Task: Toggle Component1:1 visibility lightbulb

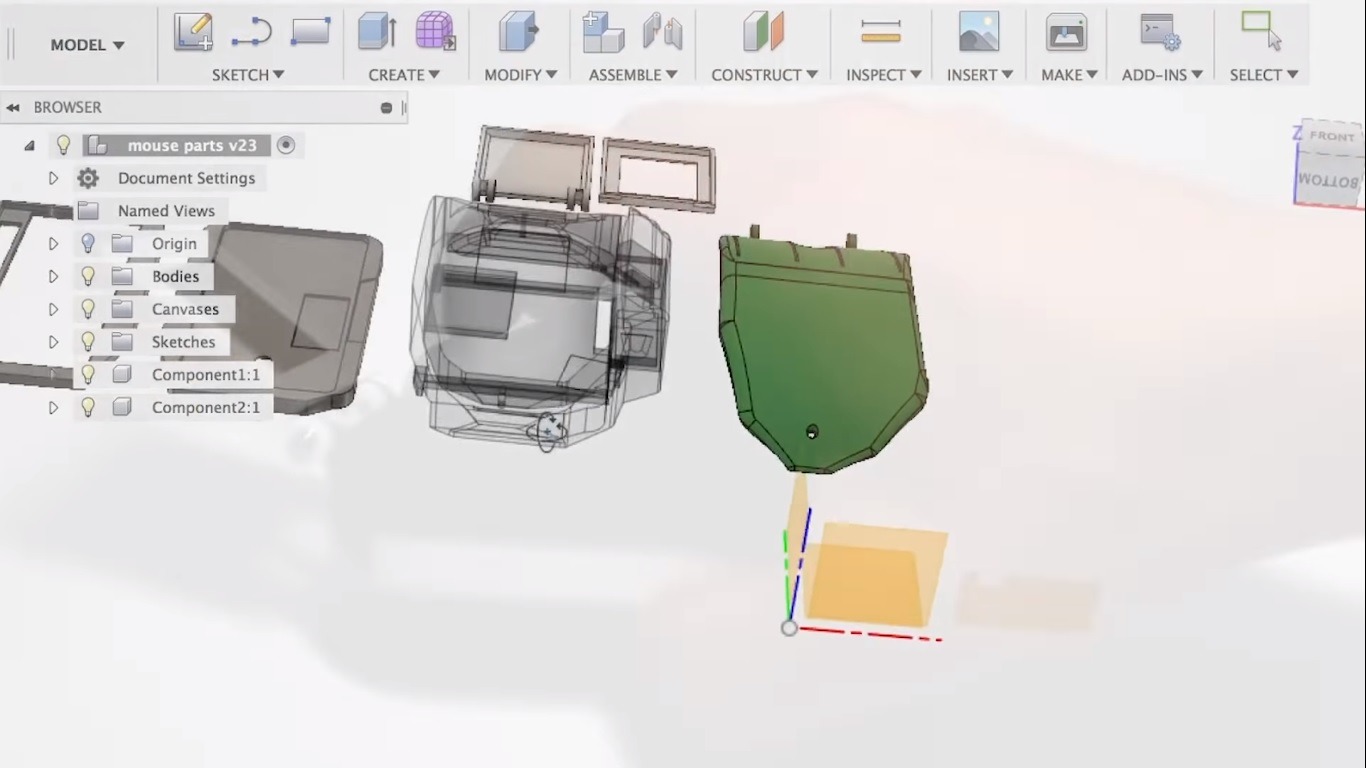Action: [x=88, y=375]
